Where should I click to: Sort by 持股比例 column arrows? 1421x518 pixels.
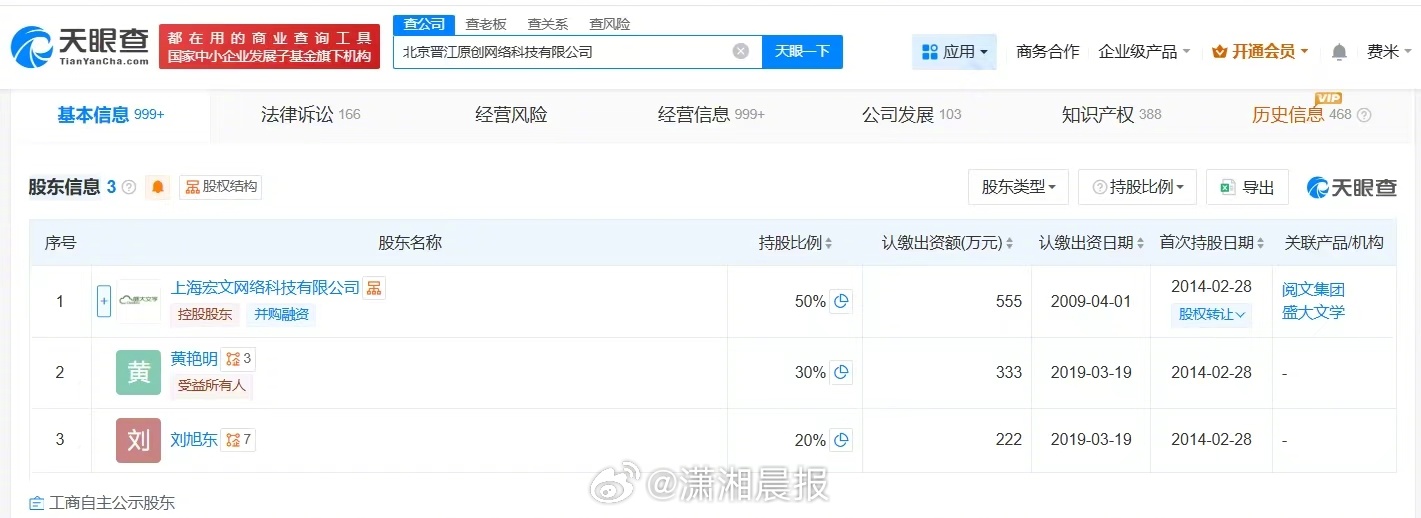click(829, 243)
